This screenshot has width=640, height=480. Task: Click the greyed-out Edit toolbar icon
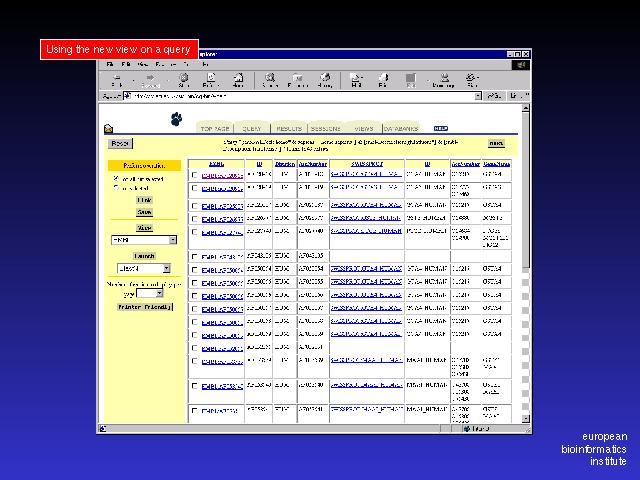tap(411, 78)
